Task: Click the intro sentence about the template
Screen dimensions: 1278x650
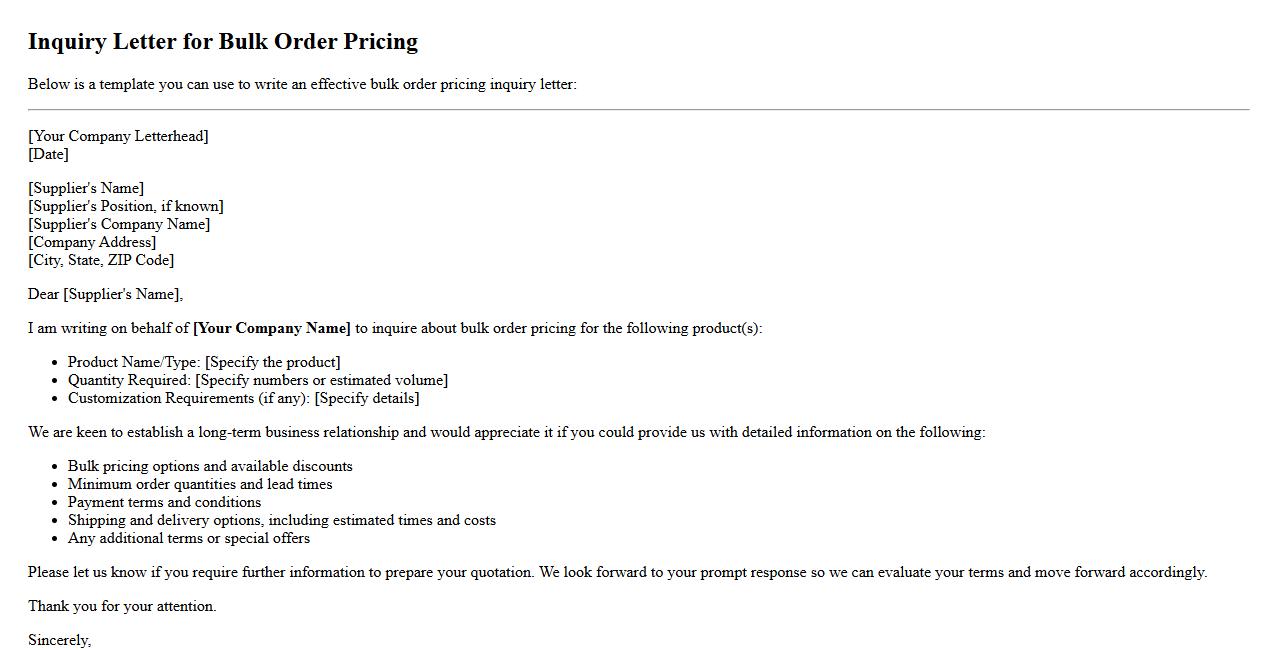Action: point(302,84)
